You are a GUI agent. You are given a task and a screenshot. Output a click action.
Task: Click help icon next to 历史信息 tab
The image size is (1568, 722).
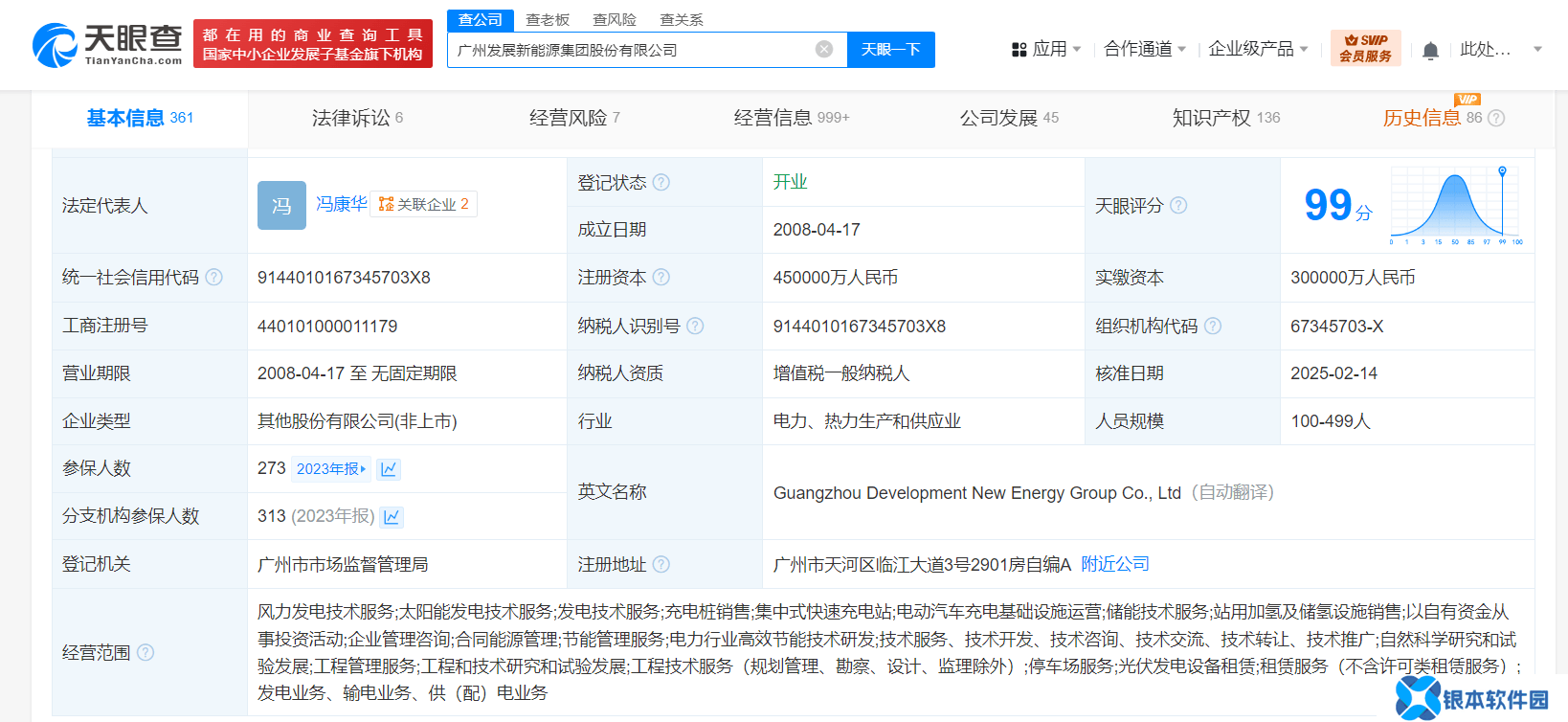click(1496, 118)
